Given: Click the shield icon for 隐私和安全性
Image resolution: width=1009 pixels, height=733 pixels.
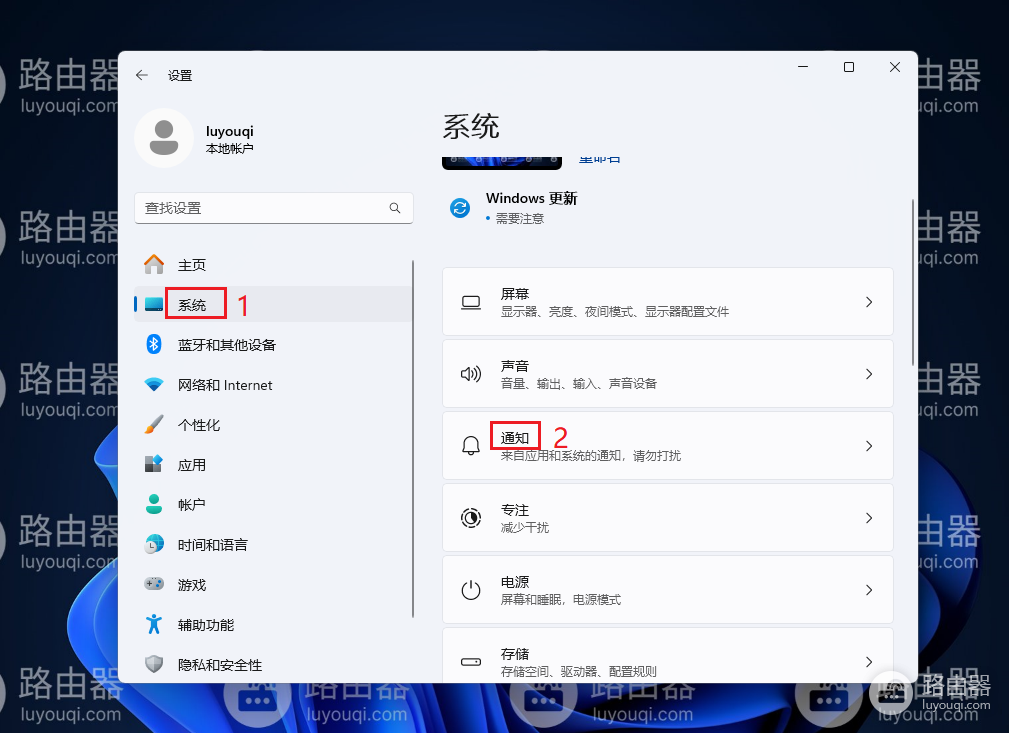Looking at the screenshot, I should click(154, 664).
